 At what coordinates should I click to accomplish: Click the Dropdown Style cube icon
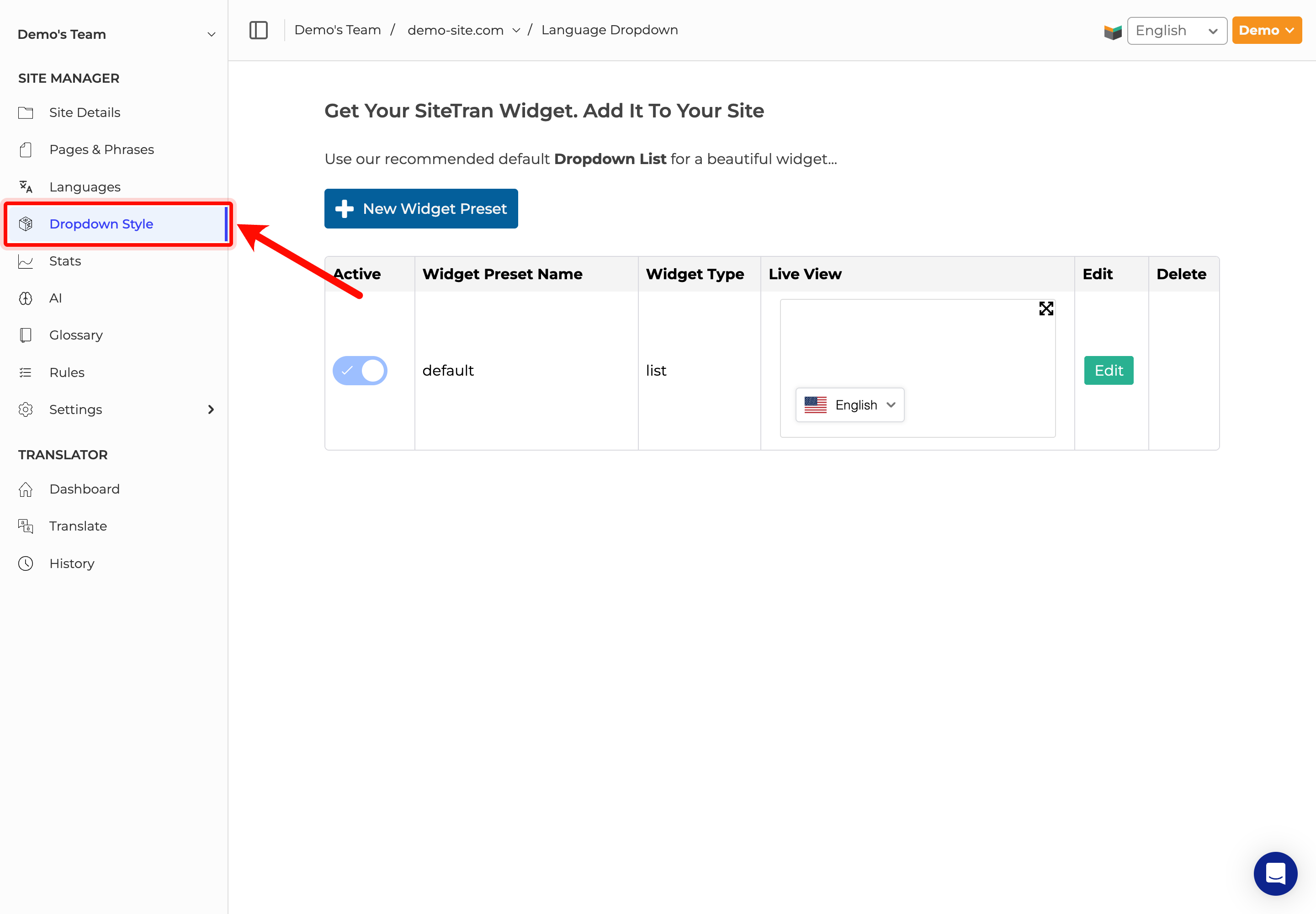[26, 224]
